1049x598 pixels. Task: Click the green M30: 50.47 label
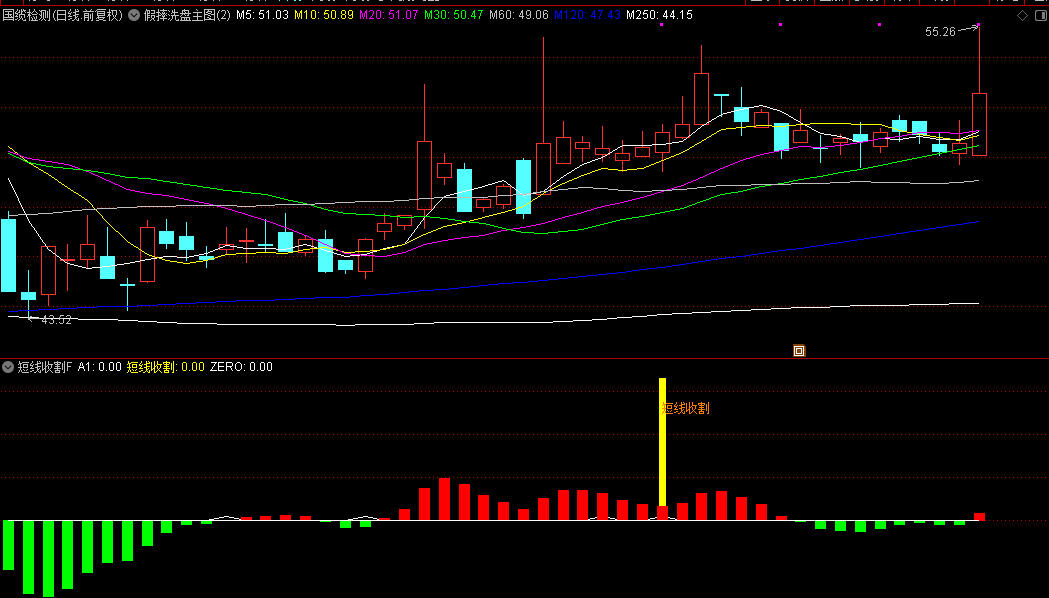[454, 15]
